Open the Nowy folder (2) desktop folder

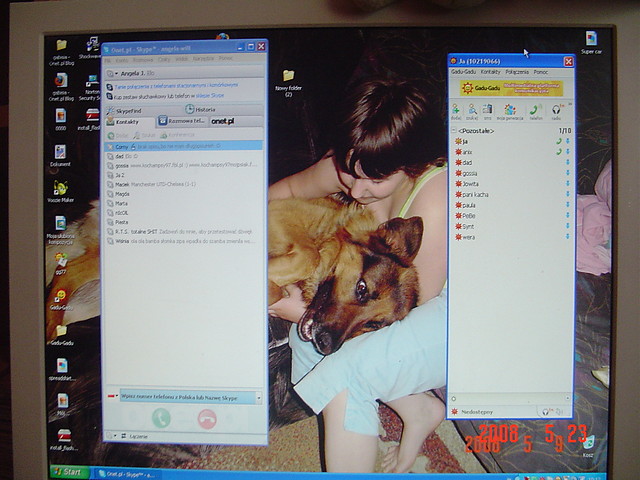pyautogui.click(x=289, y=83)
